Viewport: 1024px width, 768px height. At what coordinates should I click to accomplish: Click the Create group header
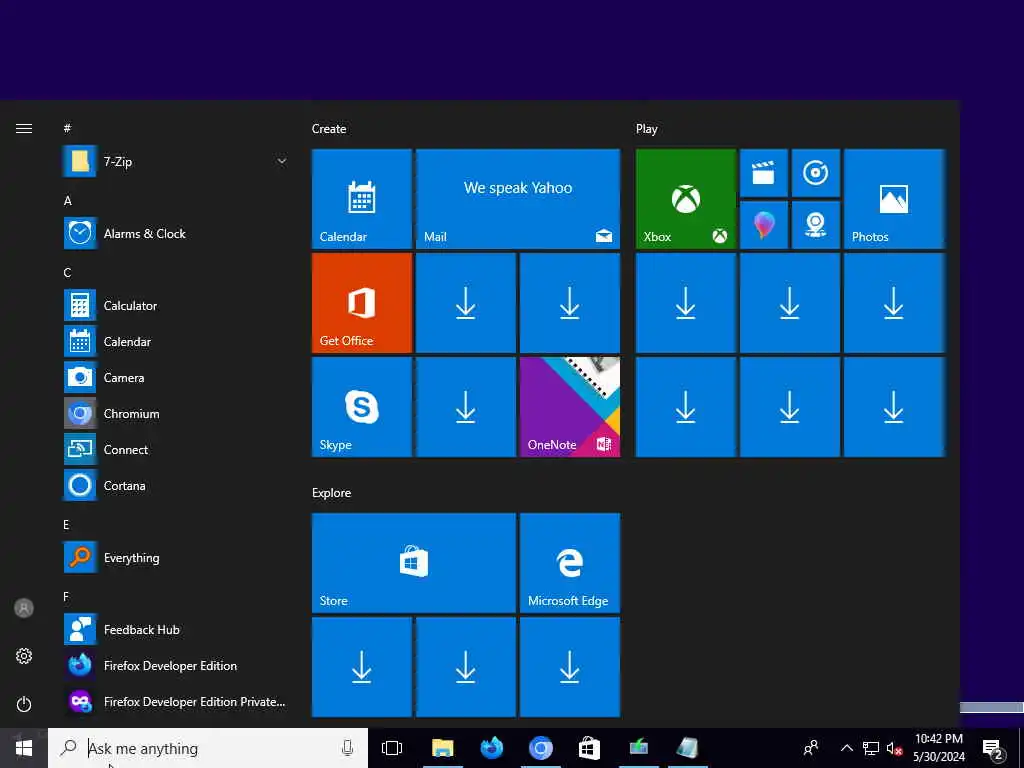(329, 129)
